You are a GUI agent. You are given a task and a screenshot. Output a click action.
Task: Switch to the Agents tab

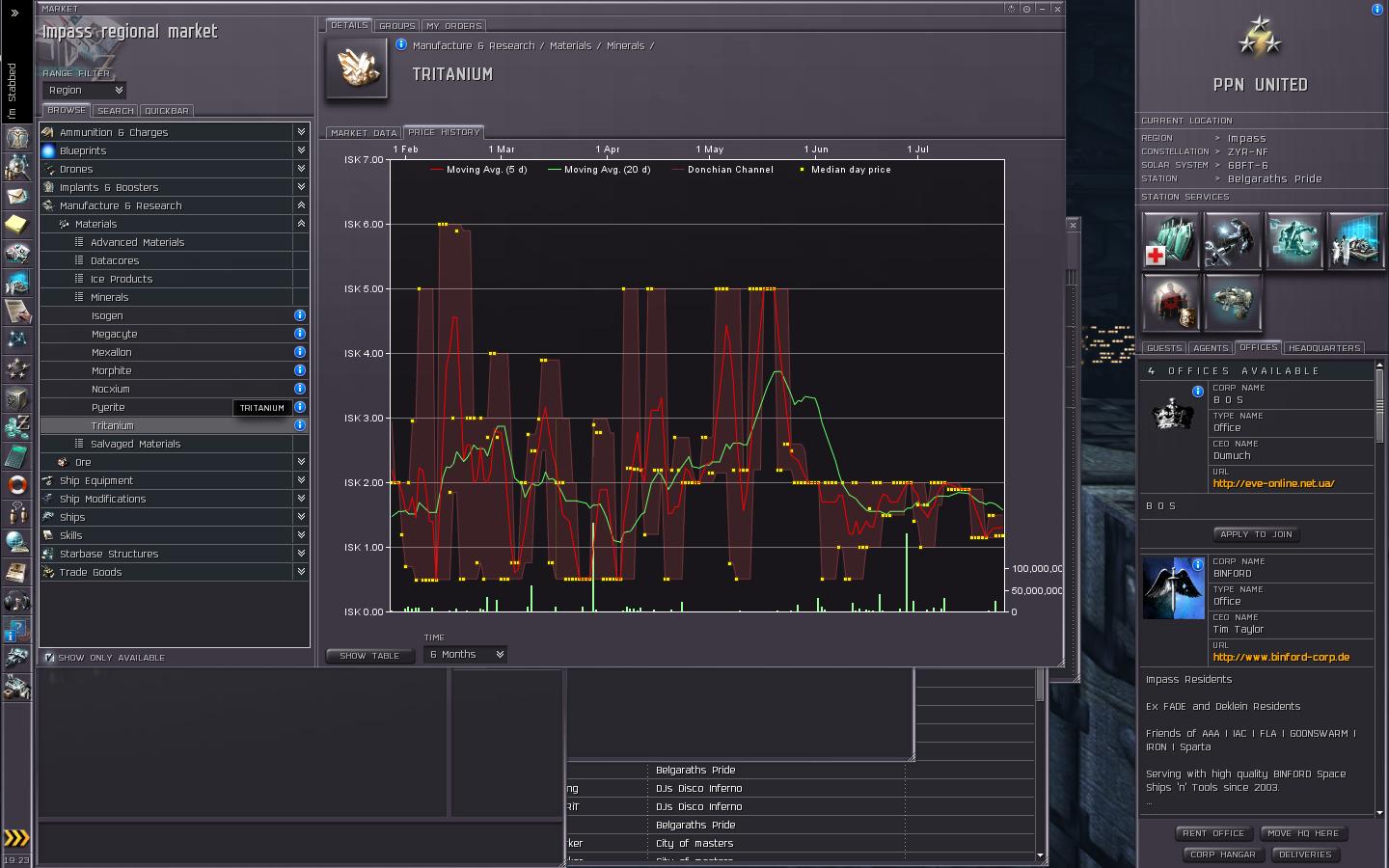coord(1210,348)
